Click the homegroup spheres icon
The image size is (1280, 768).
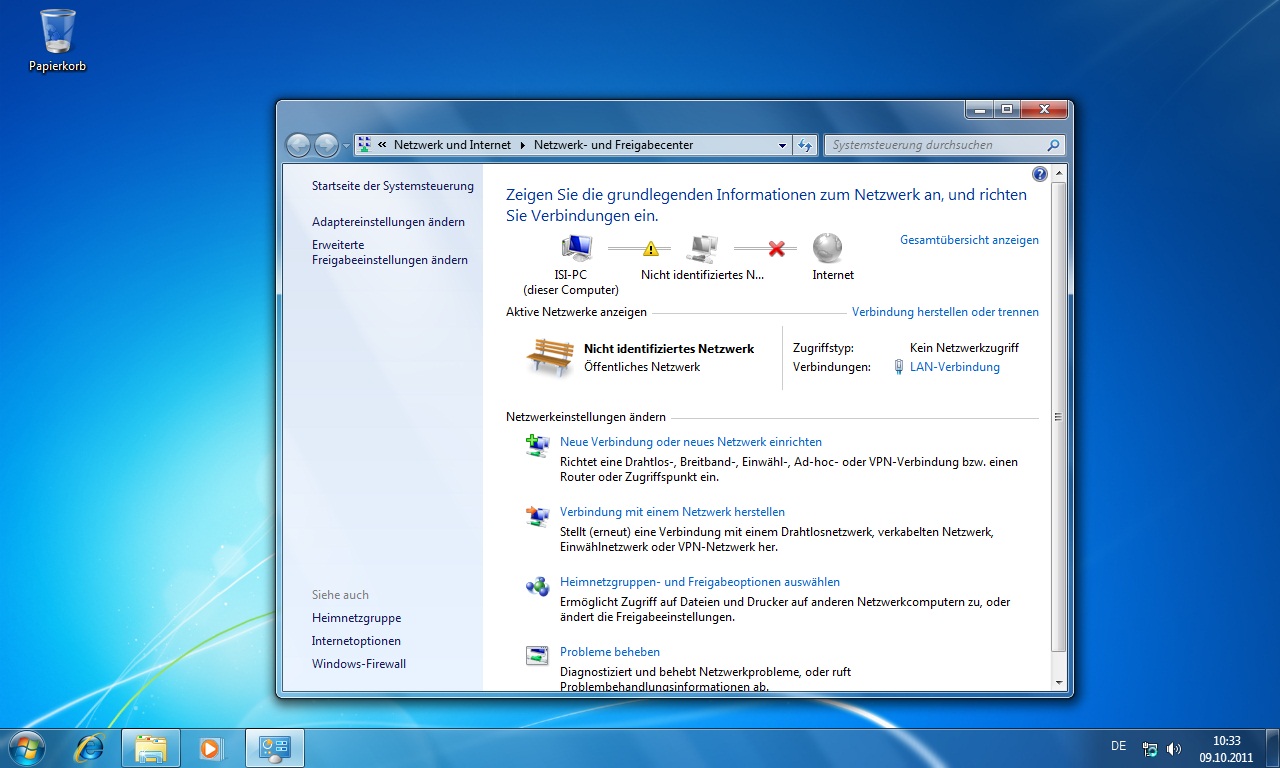pyautogui.click(x=537, y=586)
